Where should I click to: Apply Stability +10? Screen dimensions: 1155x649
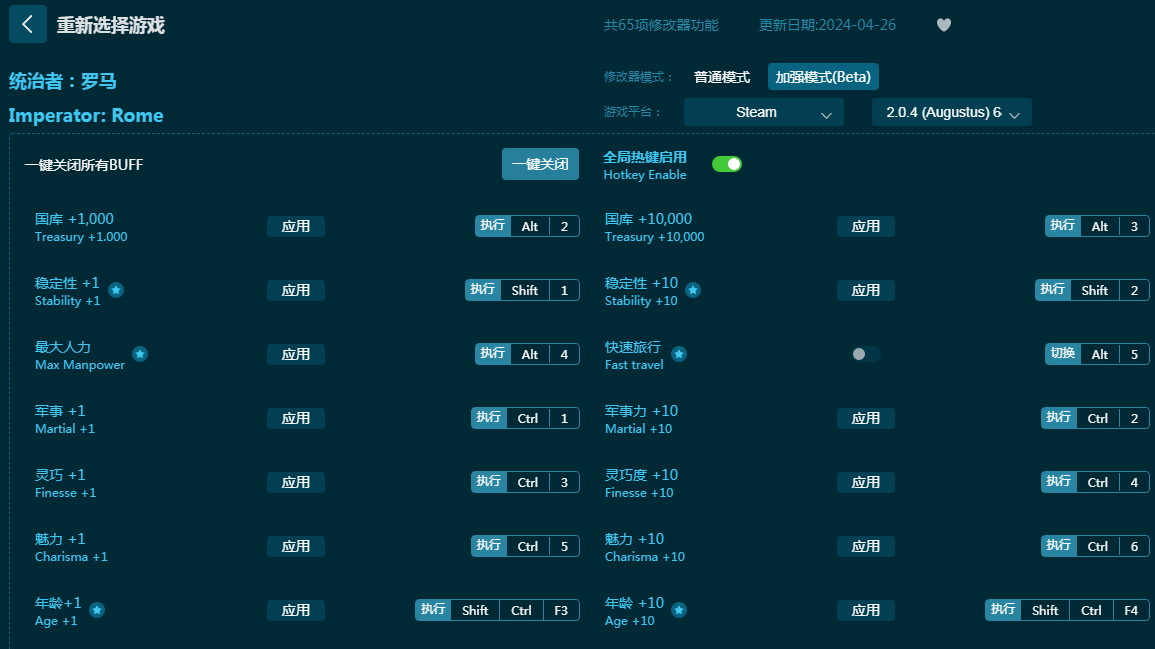tap(866, 290)
